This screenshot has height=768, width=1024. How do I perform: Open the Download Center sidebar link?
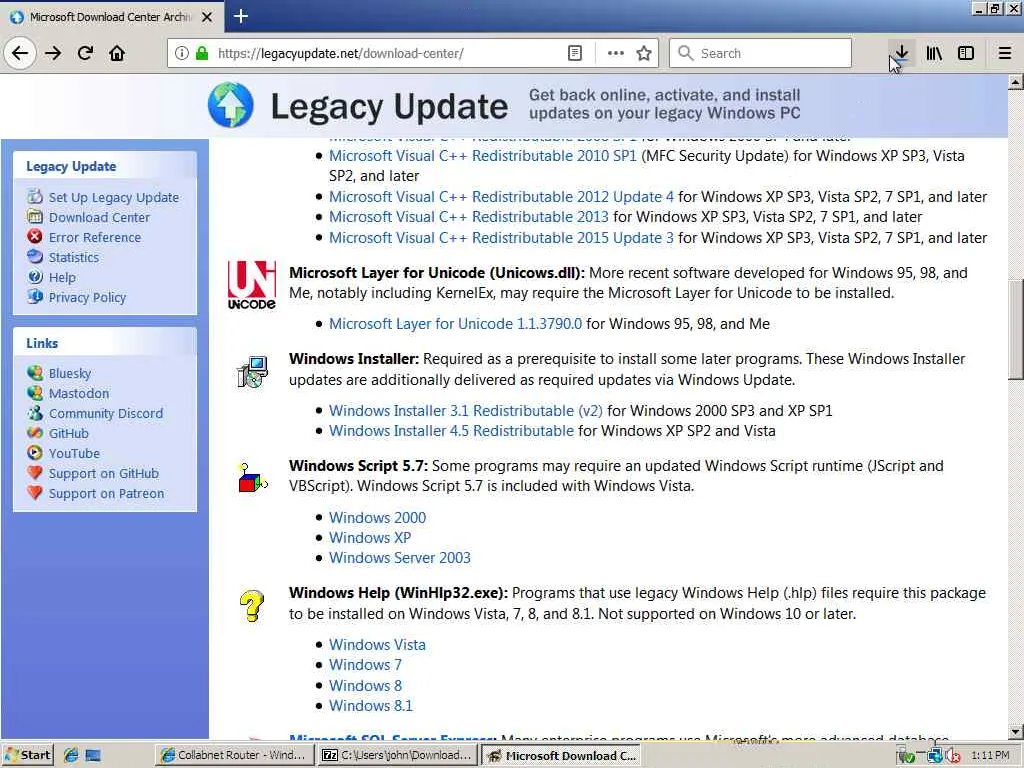click(x=99, y=217)
